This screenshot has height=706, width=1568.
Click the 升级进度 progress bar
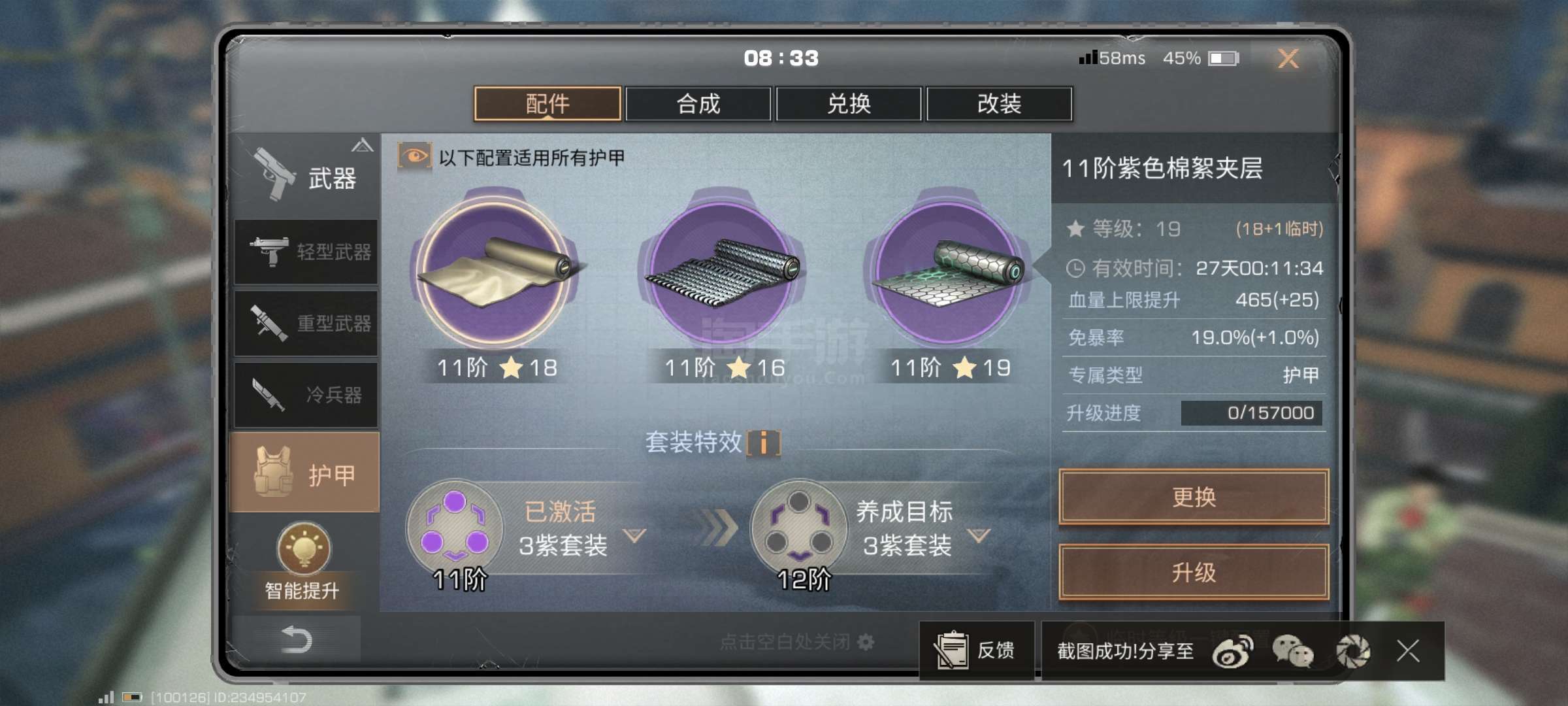[x=1252, y=413]
